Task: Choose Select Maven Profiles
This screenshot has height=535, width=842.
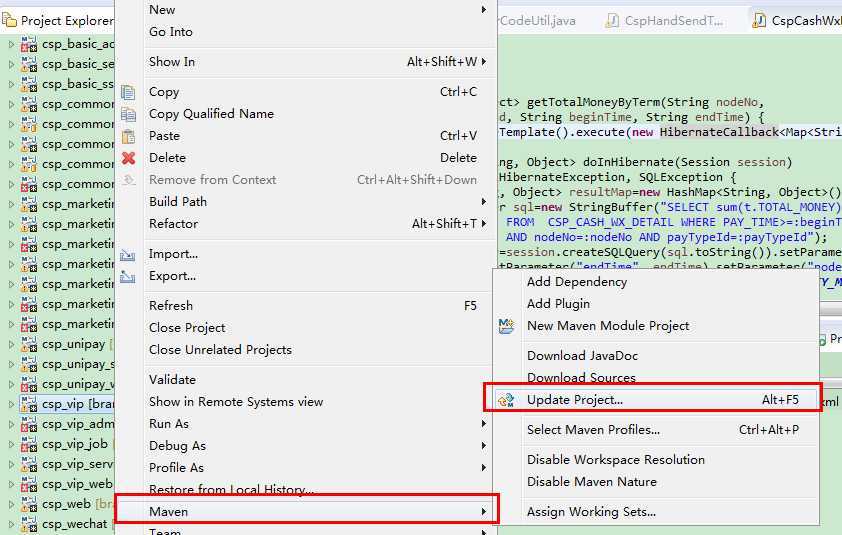Action: [x=656, y=430]
